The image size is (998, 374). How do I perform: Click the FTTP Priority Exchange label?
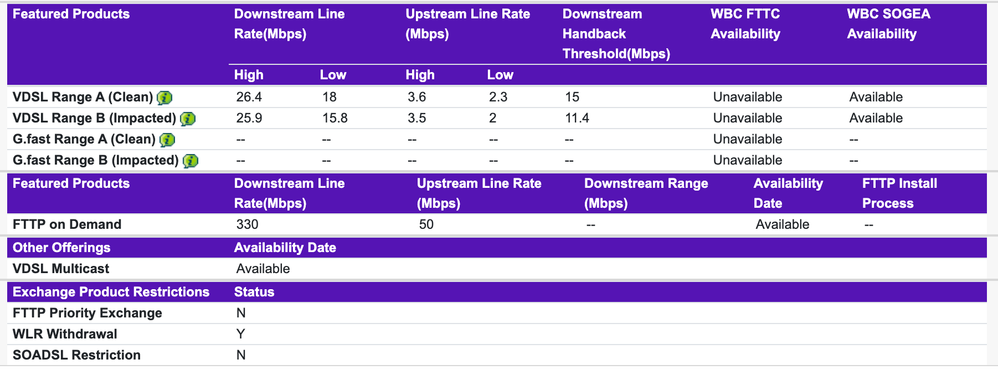tap(87, 313)
